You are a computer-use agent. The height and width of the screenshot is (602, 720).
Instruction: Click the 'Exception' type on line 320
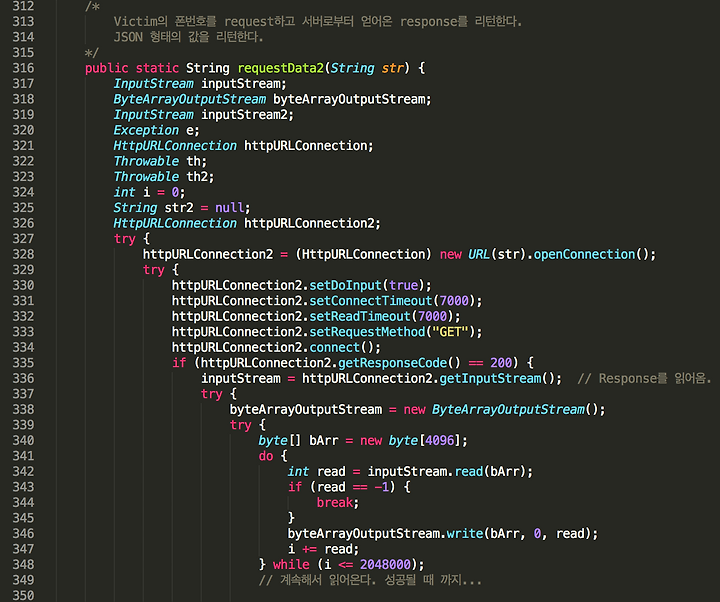(146, 130)
